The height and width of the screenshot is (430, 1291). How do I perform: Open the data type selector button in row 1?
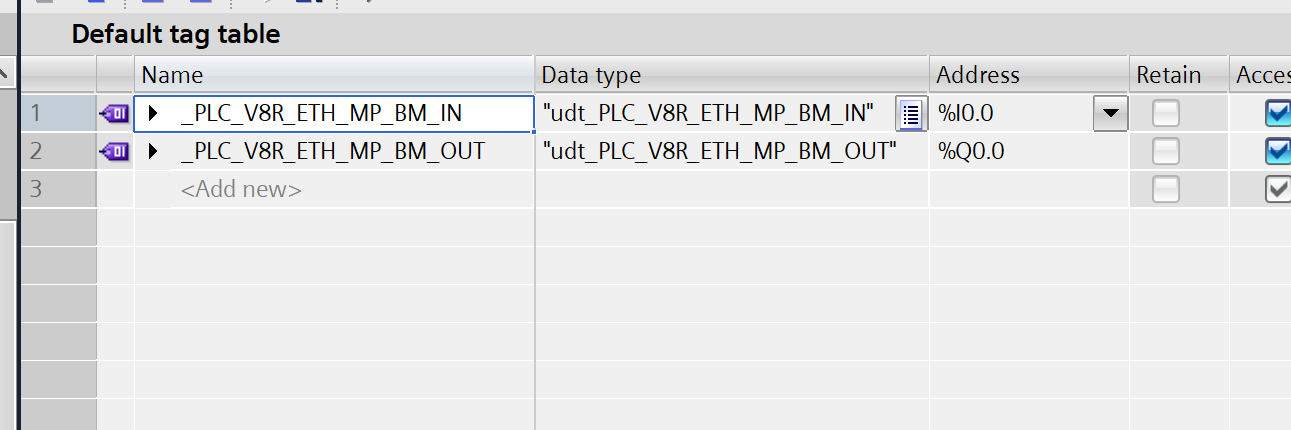(x=910, y=114)
